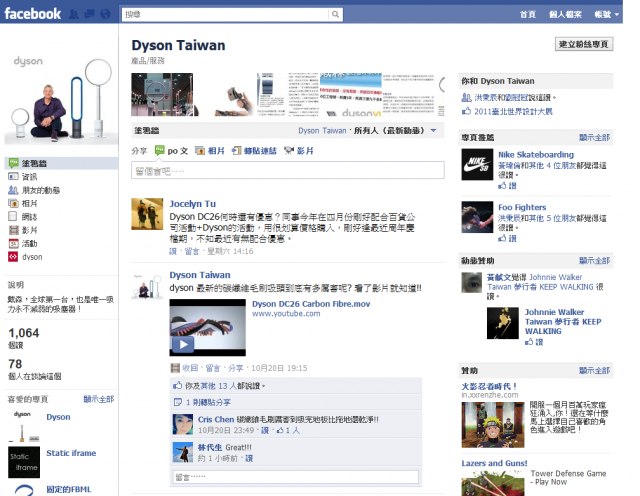Show all 專頁推薦 via 顯示全部
The height and width of the screenshot is (496, 640).
[594, 138]
